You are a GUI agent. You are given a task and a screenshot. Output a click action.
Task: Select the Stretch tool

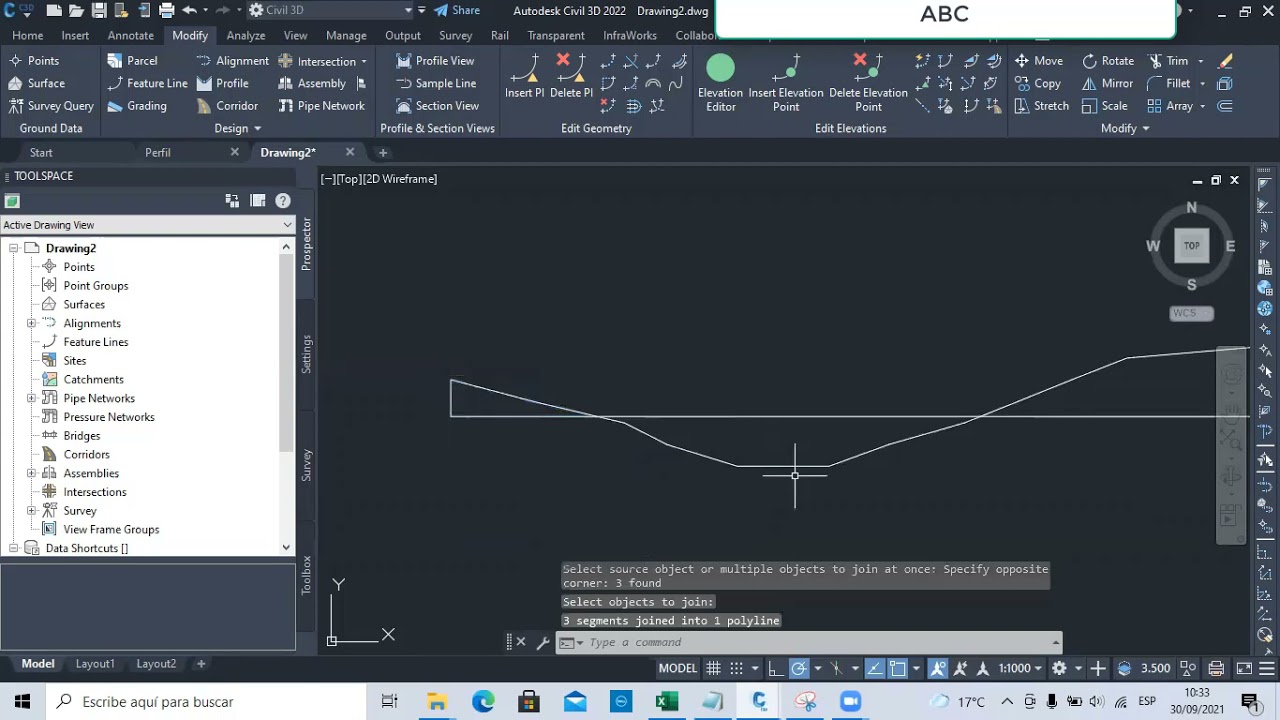pos(1042,105)
